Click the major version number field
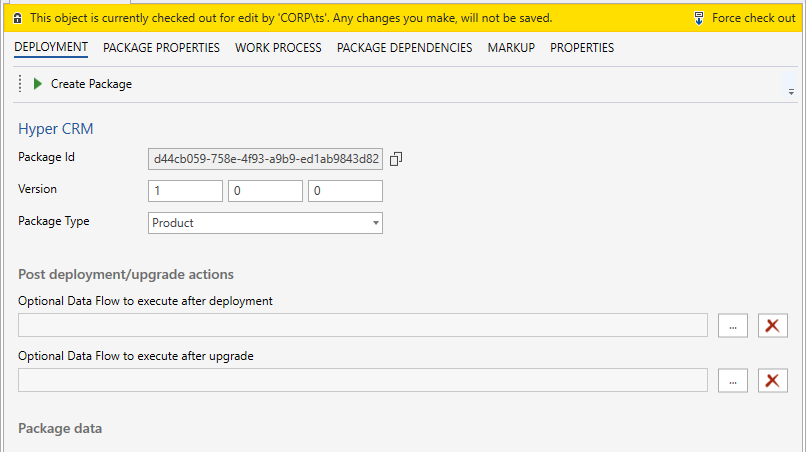806x452 pixels. (x=185, y=191)
